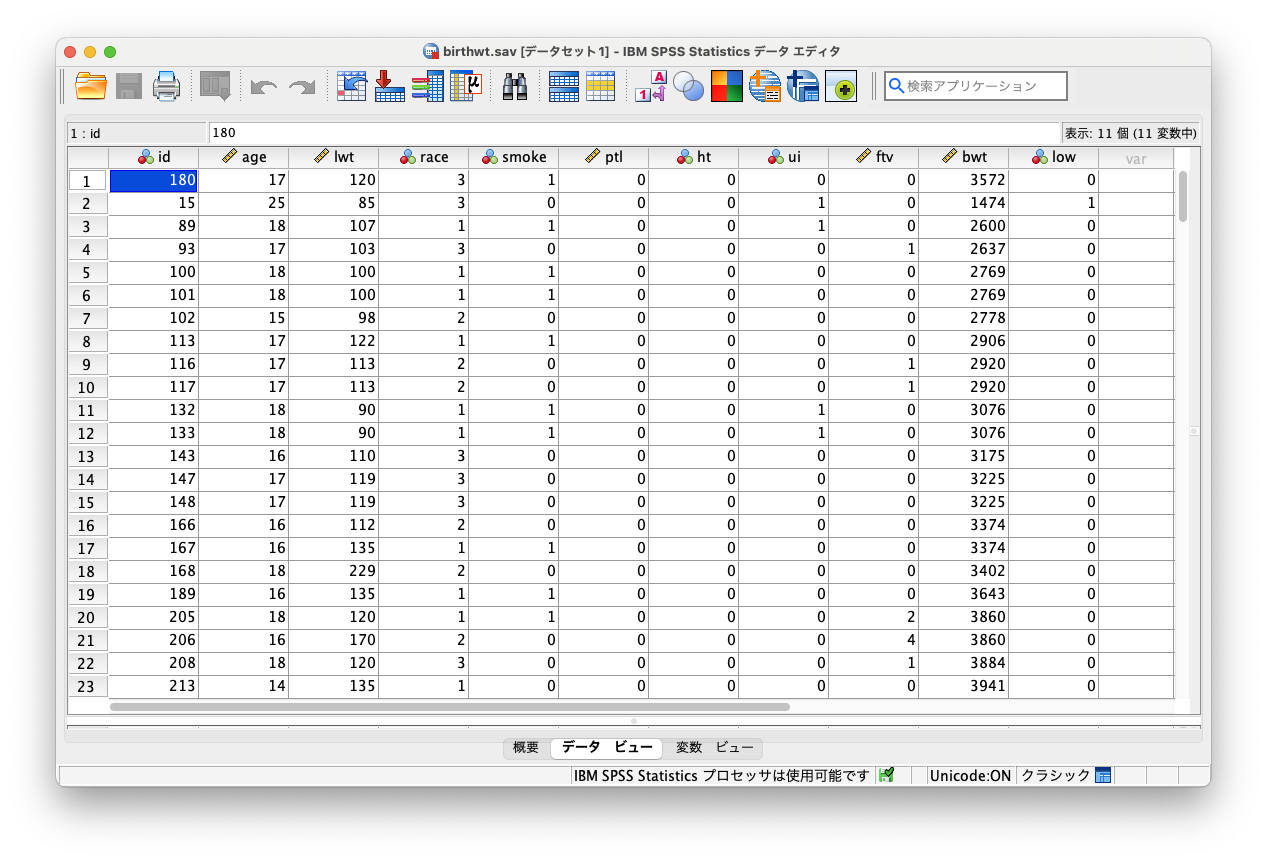Click the Go to case icon
Screen dimensions: 1267x861
coord(351,87)
